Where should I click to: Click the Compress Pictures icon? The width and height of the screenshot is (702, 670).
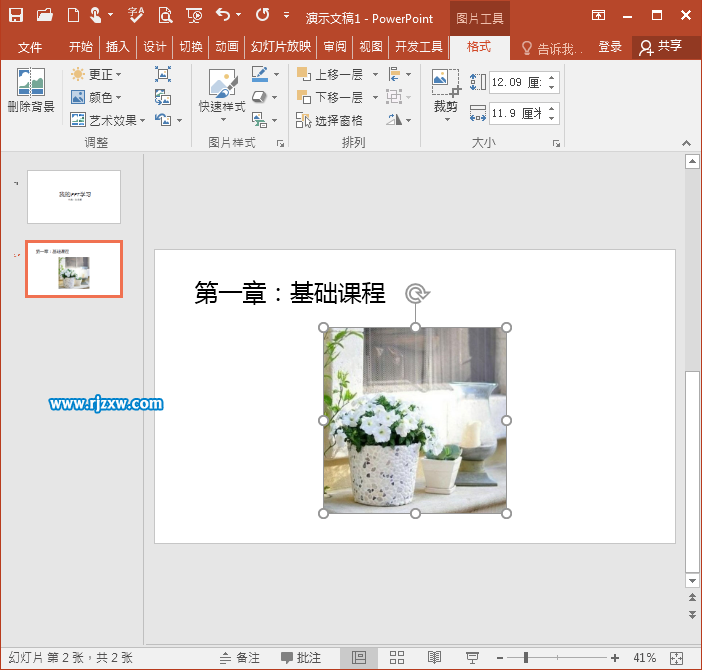point(163,74)
